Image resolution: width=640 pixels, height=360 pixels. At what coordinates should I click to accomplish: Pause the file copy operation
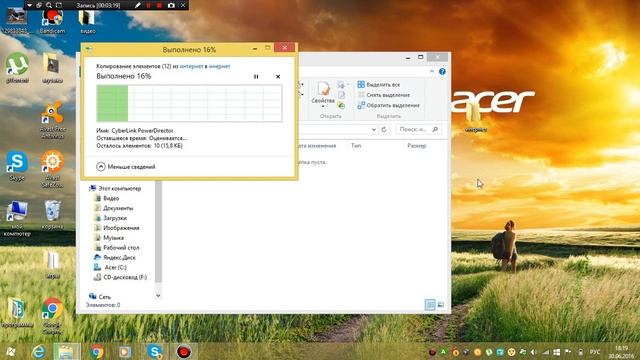point(256,76)
